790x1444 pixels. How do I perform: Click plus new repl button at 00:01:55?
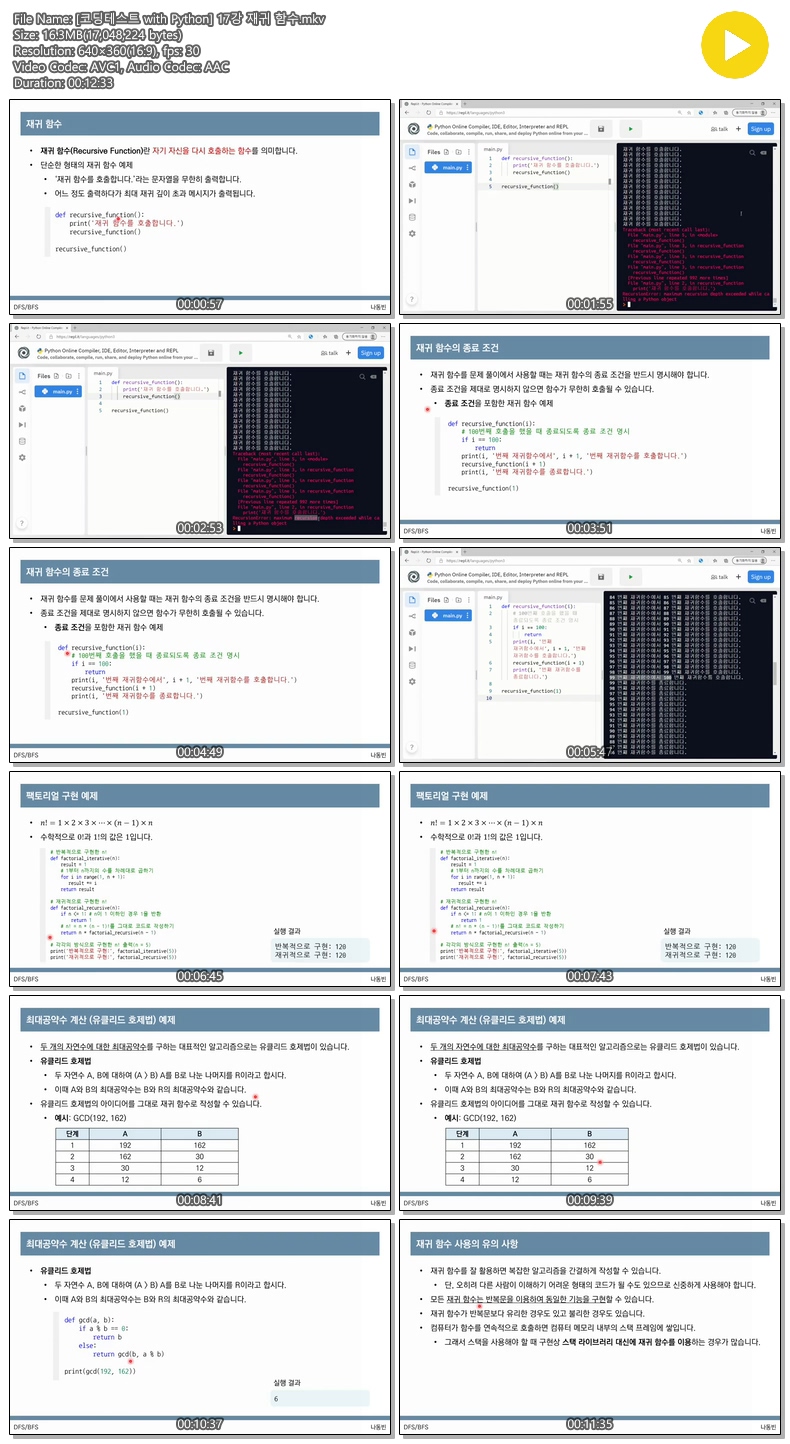click(739, 129)
